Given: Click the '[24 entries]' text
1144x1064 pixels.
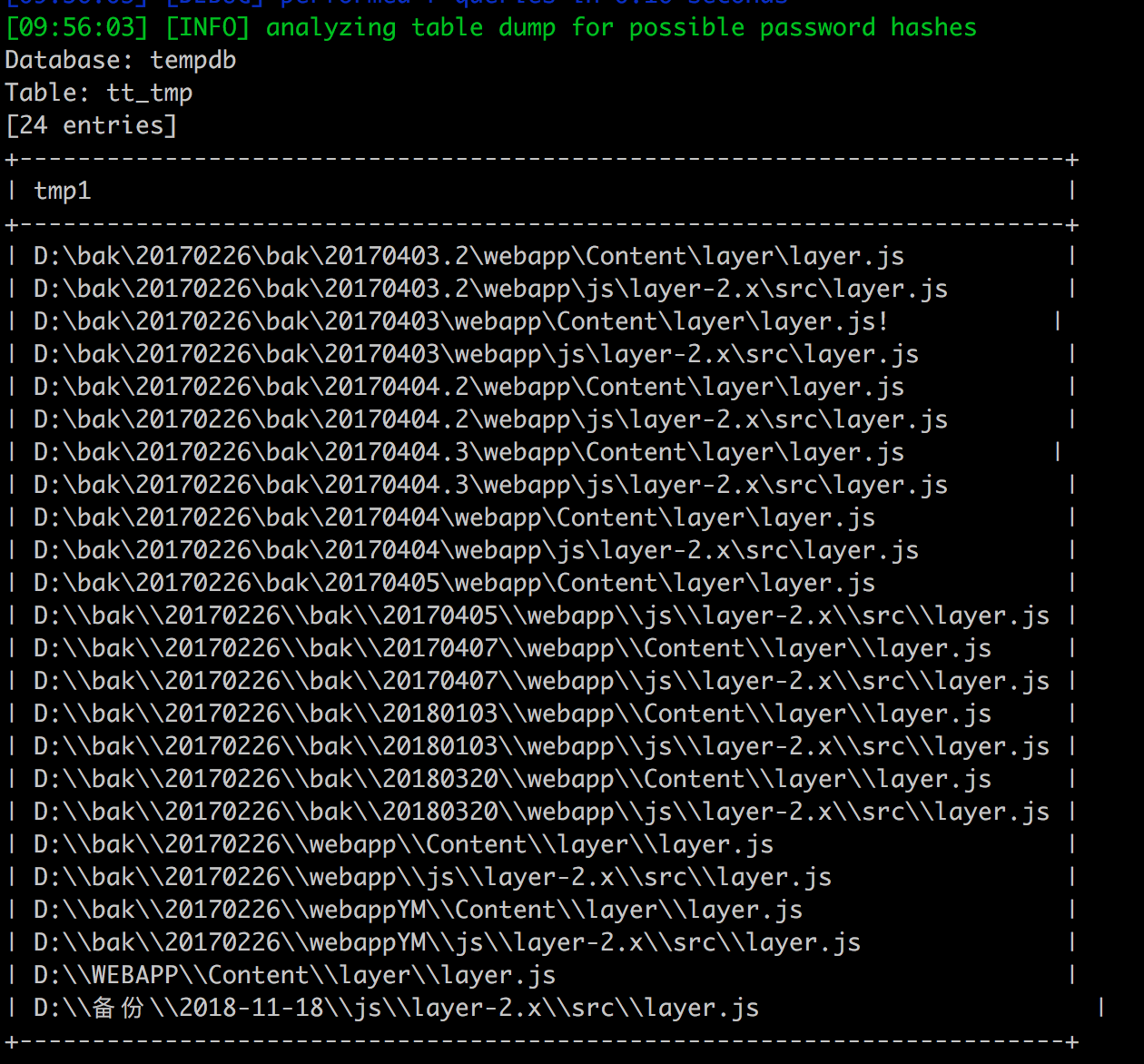Looking at the screenshot, I should [x=91, y=125].
